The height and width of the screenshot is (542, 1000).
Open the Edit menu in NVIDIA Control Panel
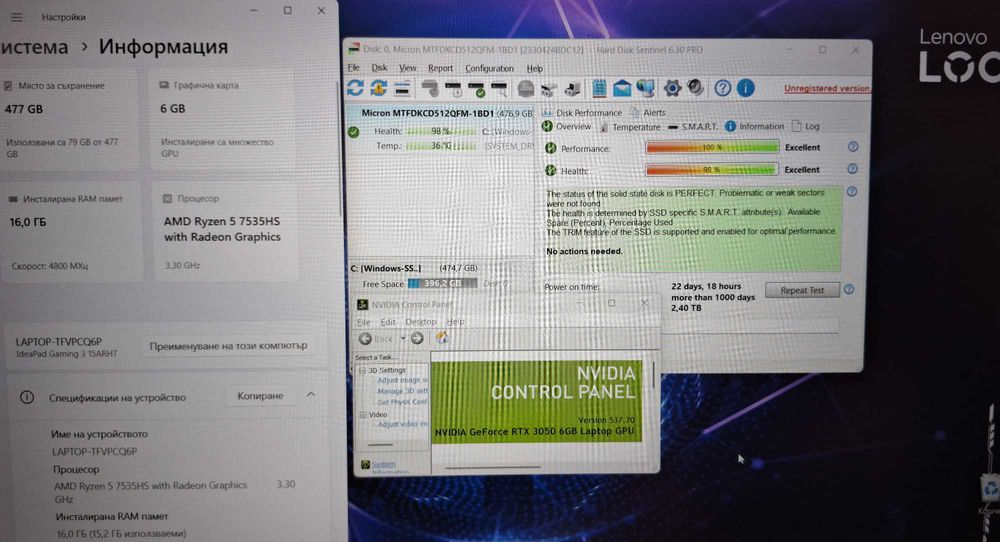tap(388, 322)
